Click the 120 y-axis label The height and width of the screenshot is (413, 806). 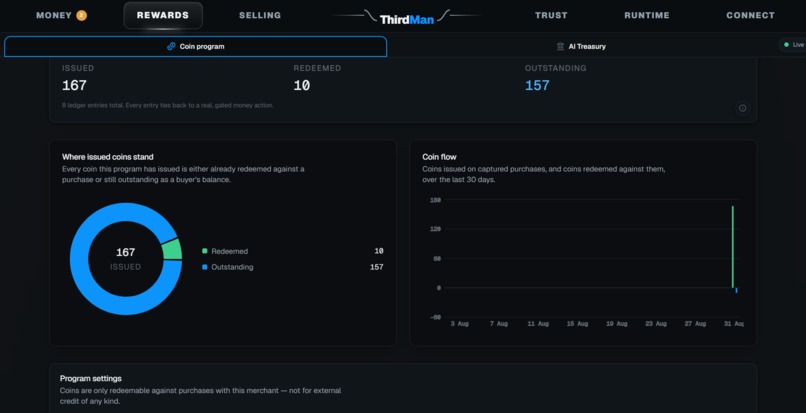435,229
